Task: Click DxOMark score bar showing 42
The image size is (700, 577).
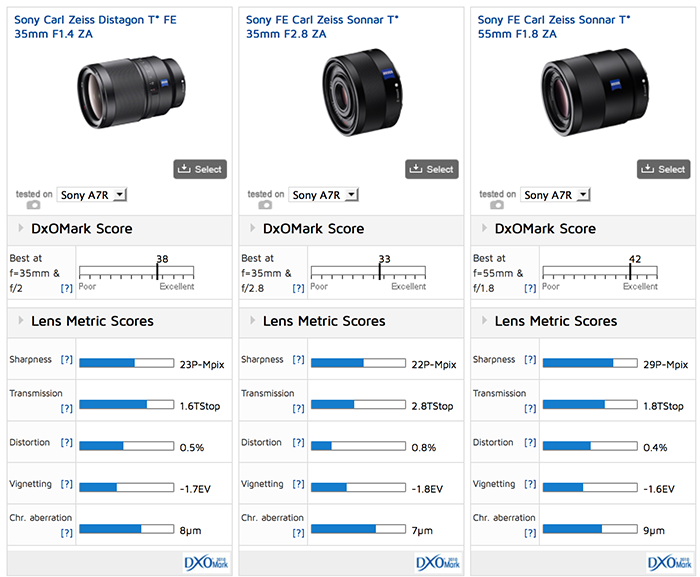Action: coord(600,272)
